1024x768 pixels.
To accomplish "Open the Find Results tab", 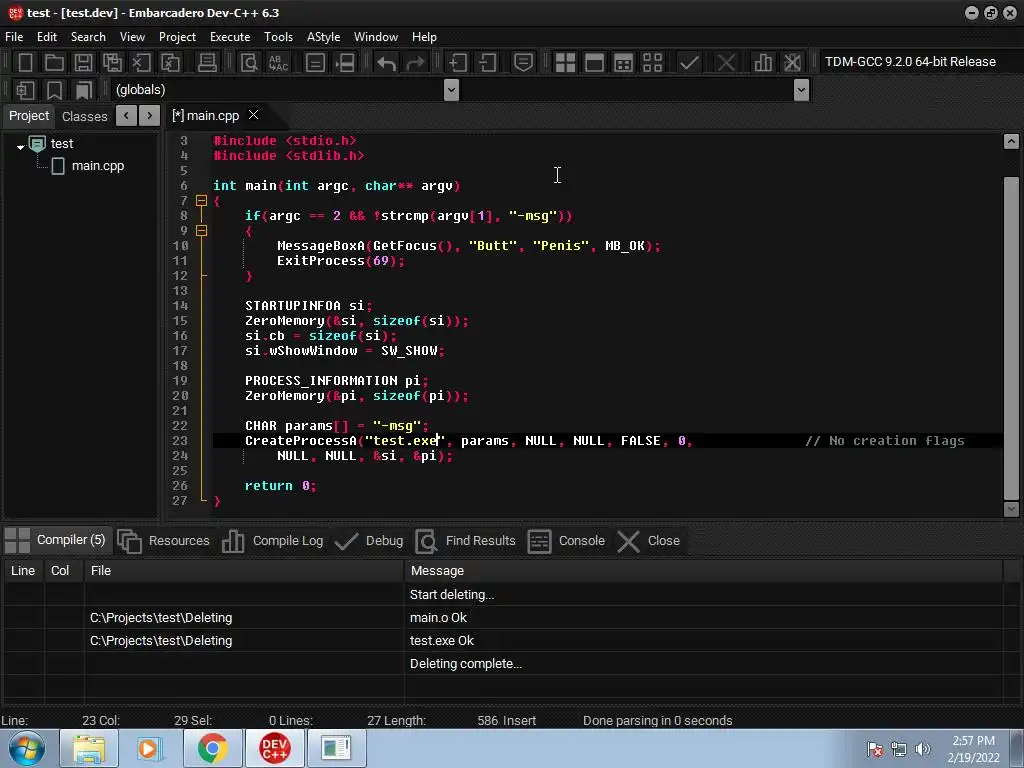I will coord(466,541).
